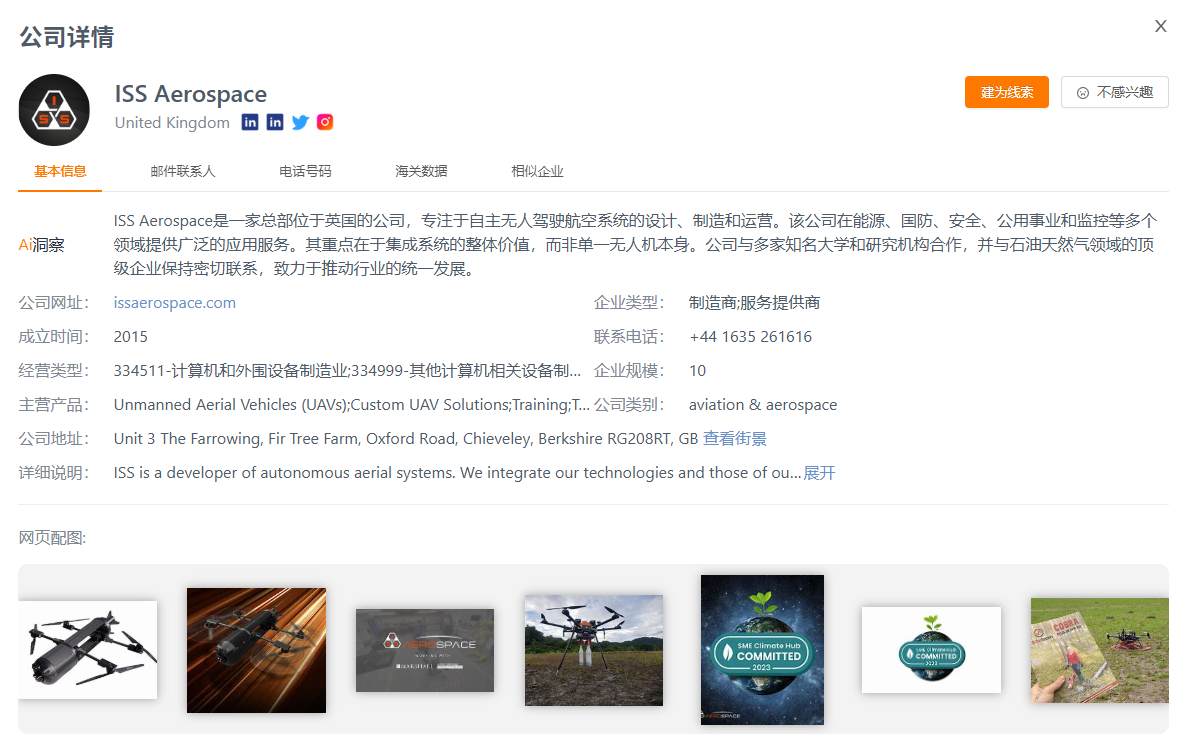1189x737 pixels.
Task: Open the Twitter bird icon
Action: point(300,122)
